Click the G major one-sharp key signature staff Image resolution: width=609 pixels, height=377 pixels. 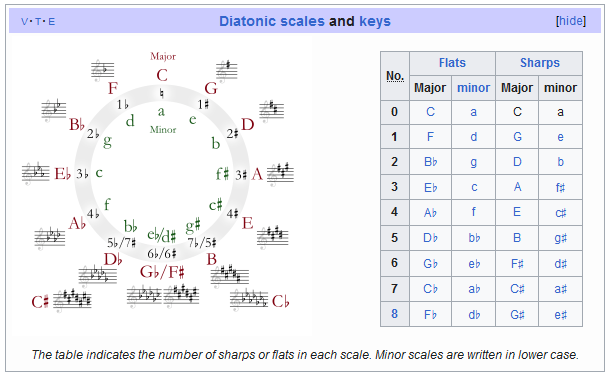coord(227,71)
